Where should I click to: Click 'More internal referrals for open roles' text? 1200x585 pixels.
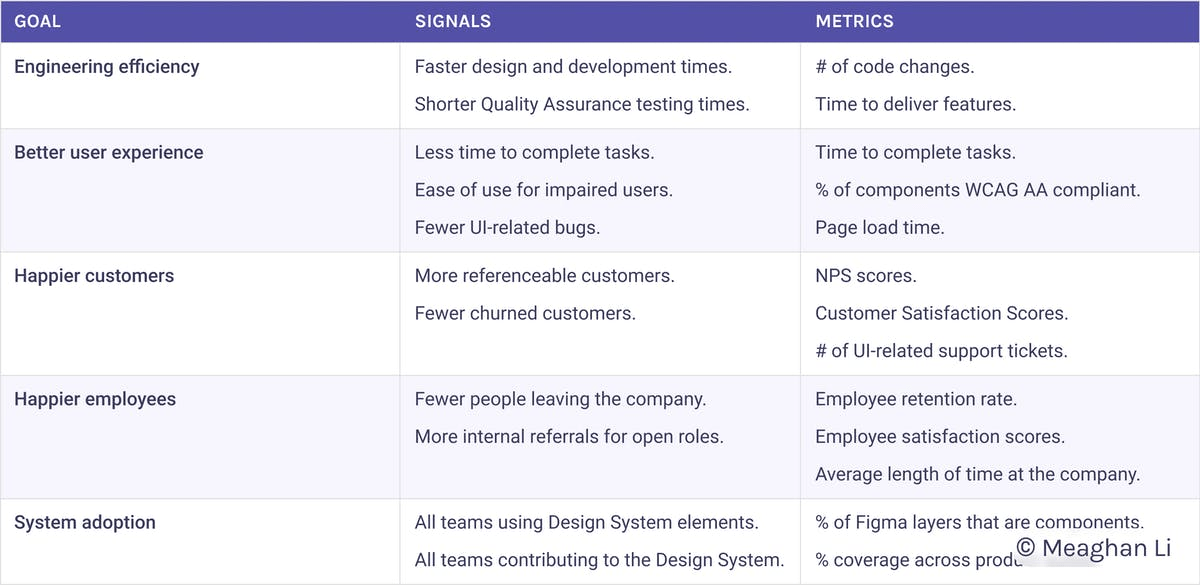pyautogui.click(x=569, y=436)
